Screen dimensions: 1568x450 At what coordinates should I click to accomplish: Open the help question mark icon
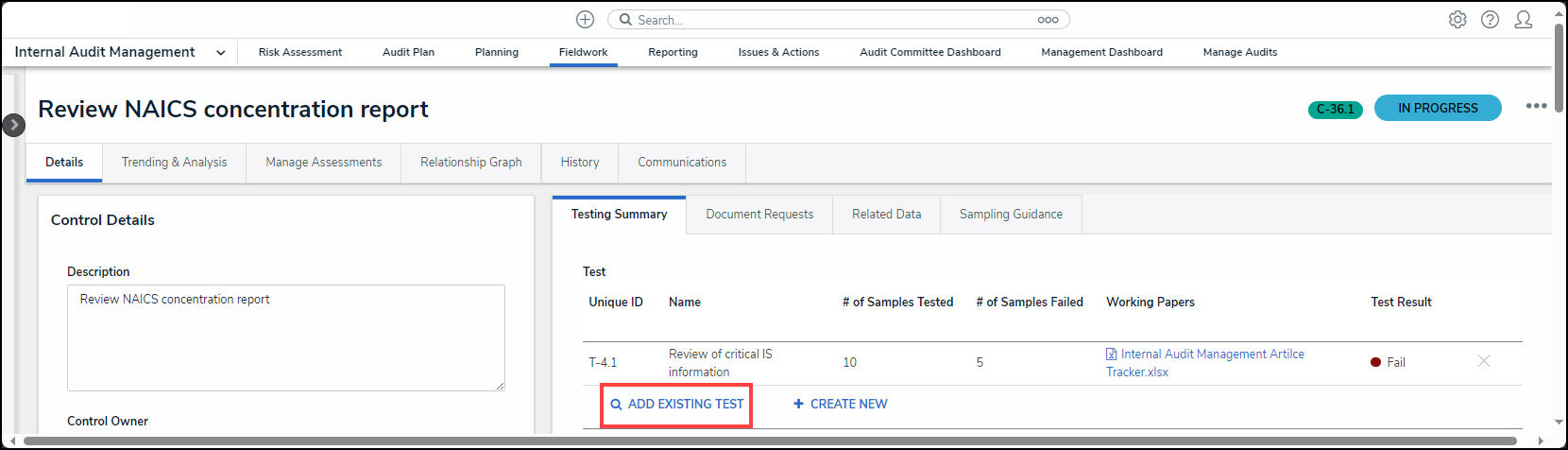click(x=1490, y=20)
